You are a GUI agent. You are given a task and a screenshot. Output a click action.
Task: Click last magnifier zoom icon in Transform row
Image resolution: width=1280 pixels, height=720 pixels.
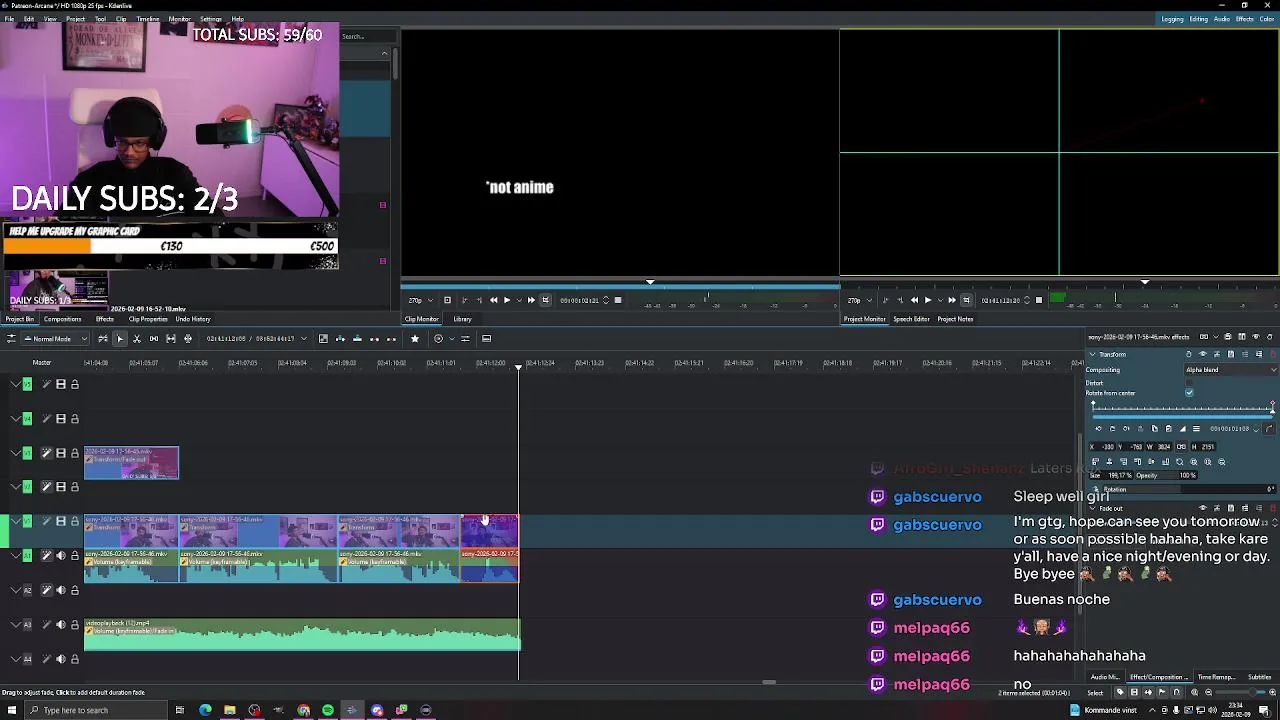tap(1221, 462)
